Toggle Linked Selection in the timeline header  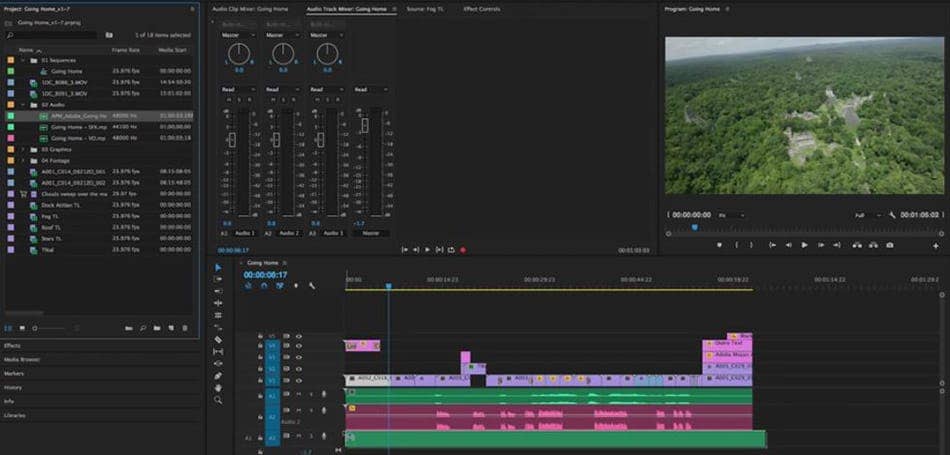tap(279, 285)
